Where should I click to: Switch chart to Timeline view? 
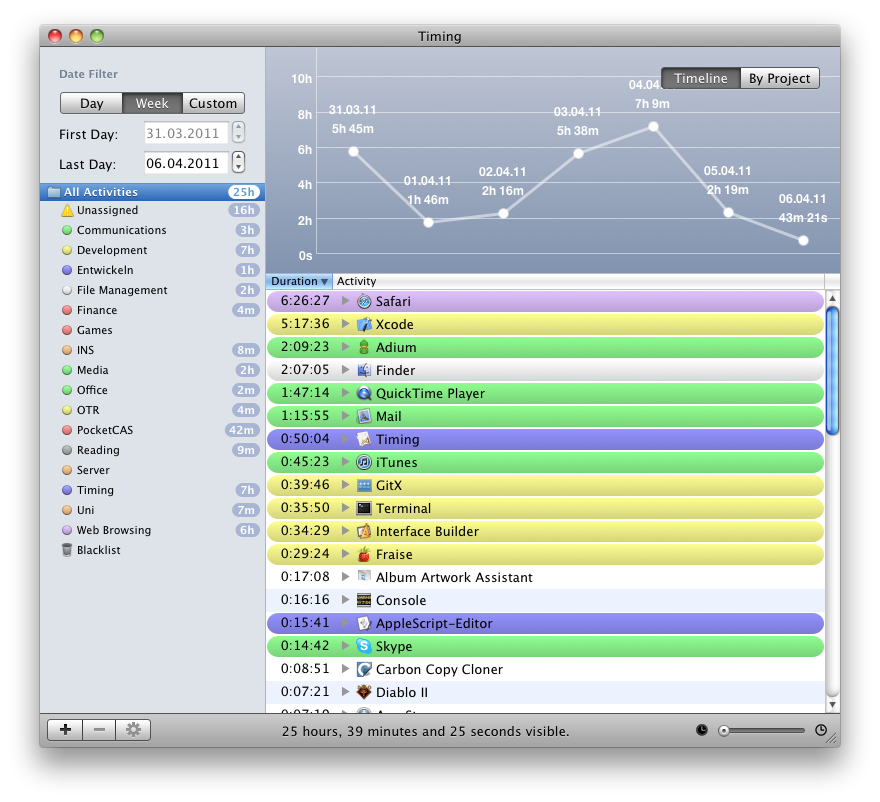tap(701, 79)
